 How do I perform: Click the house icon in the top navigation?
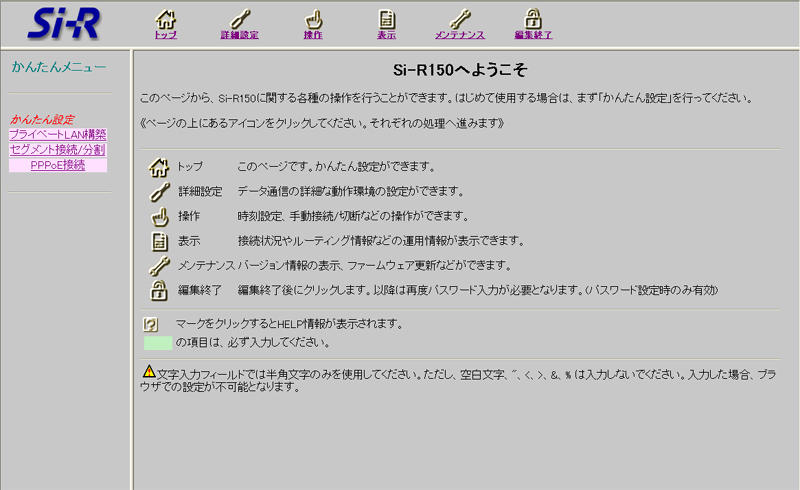[165, 19]
